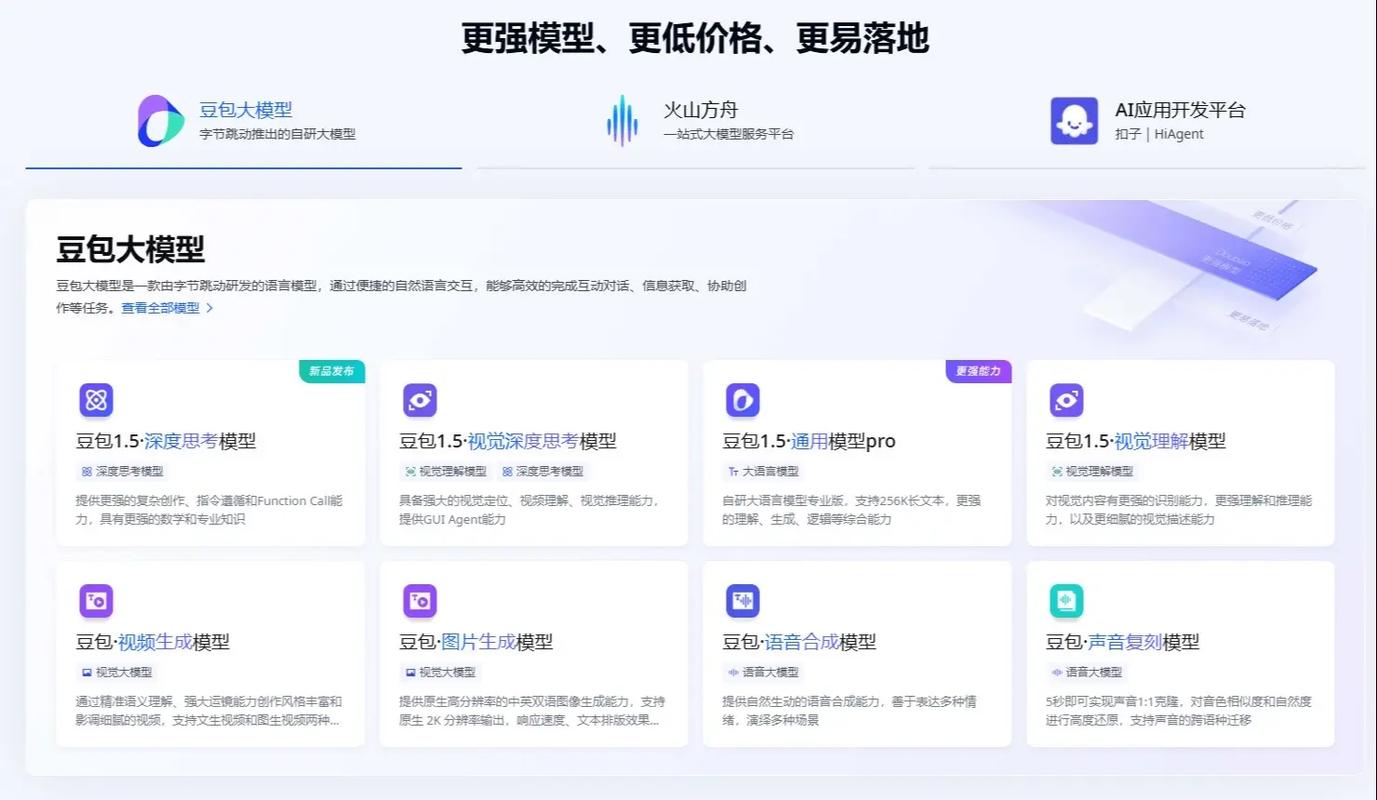Click the 更强能力 badge
The height and width of the screenshot is (800, 1377).
pyautogui.click(x=979, y=371)
